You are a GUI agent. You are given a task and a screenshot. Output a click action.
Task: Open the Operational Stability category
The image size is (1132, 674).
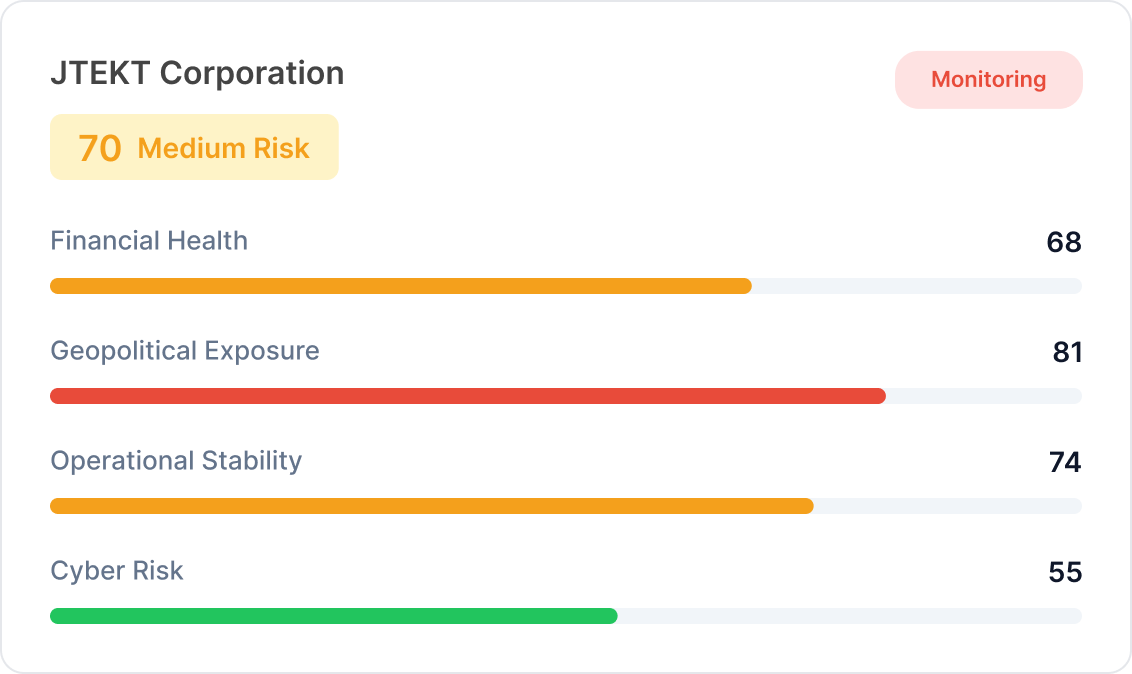pos(176,461)
